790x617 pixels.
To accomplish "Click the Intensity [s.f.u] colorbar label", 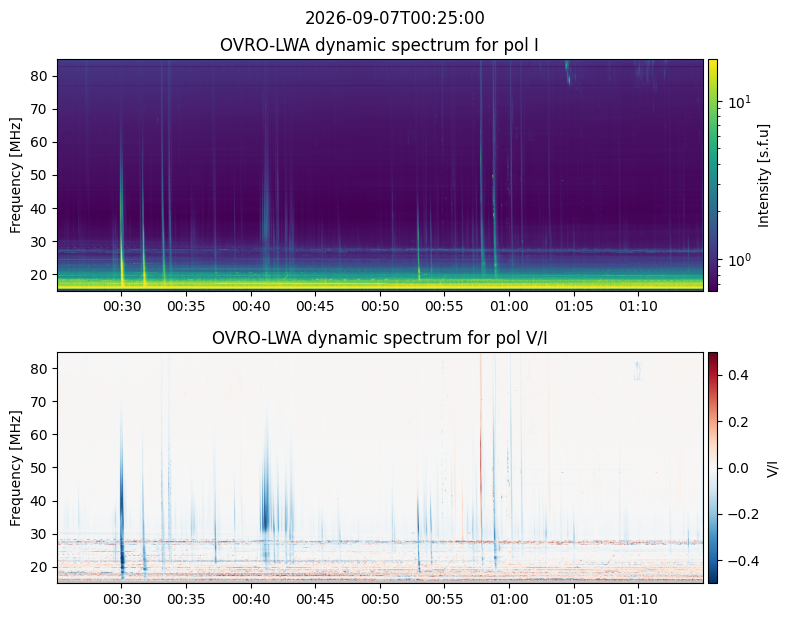I will (764, 176).
